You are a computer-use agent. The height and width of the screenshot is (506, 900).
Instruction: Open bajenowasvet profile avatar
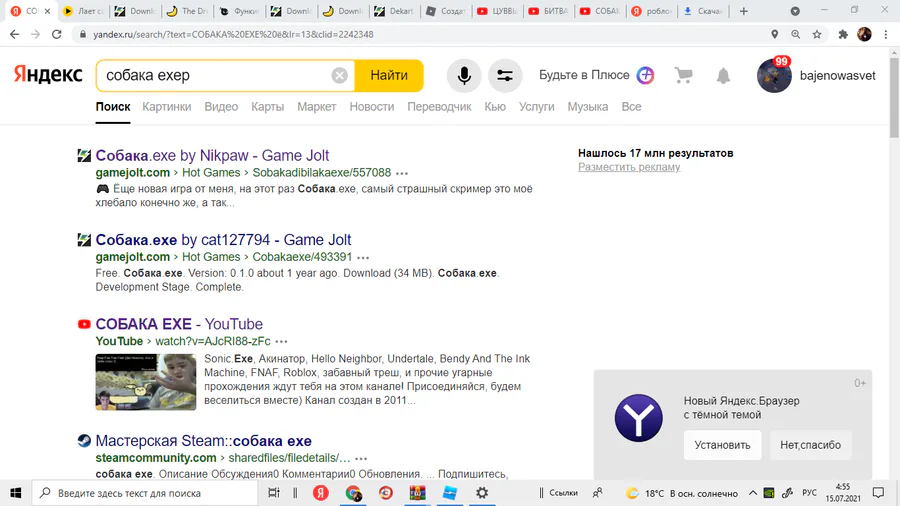tap(774, 75)
